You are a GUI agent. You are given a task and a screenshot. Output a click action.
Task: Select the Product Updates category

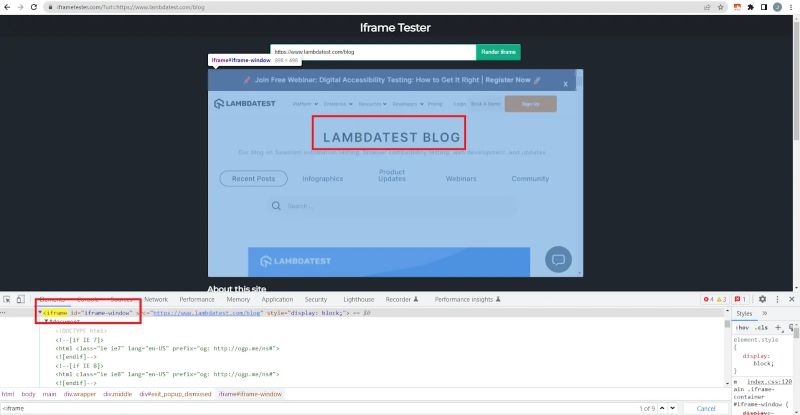click(392, 176)
